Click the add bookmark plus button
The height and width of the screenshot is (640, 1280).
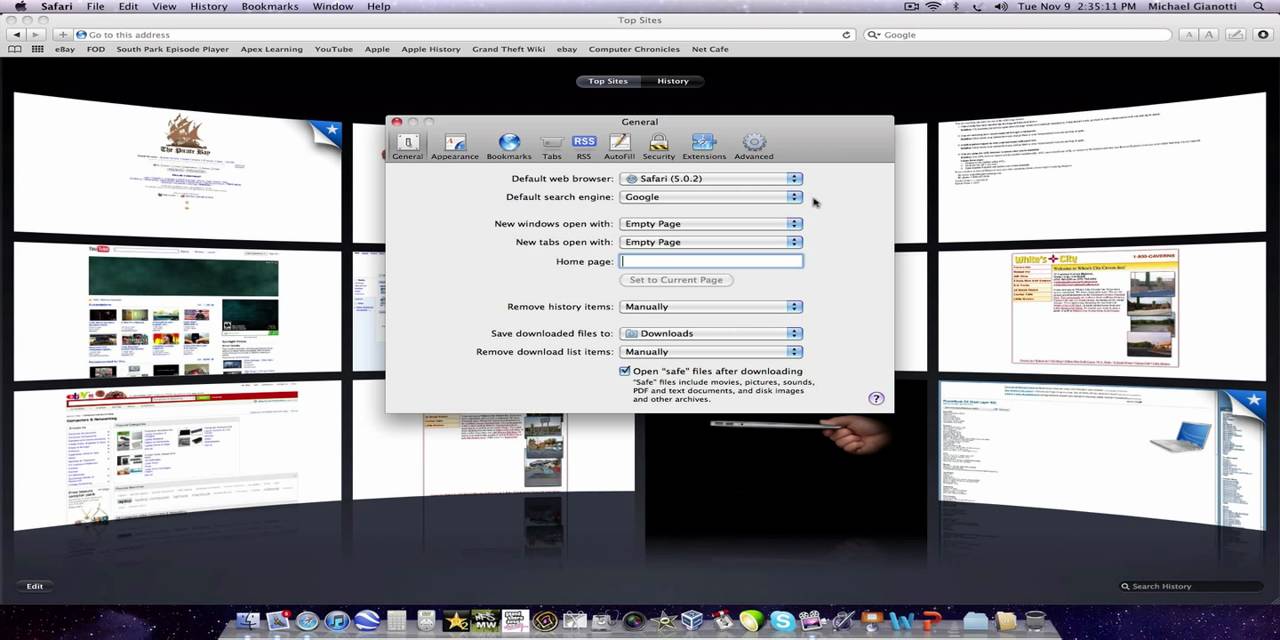pos(63,35)
